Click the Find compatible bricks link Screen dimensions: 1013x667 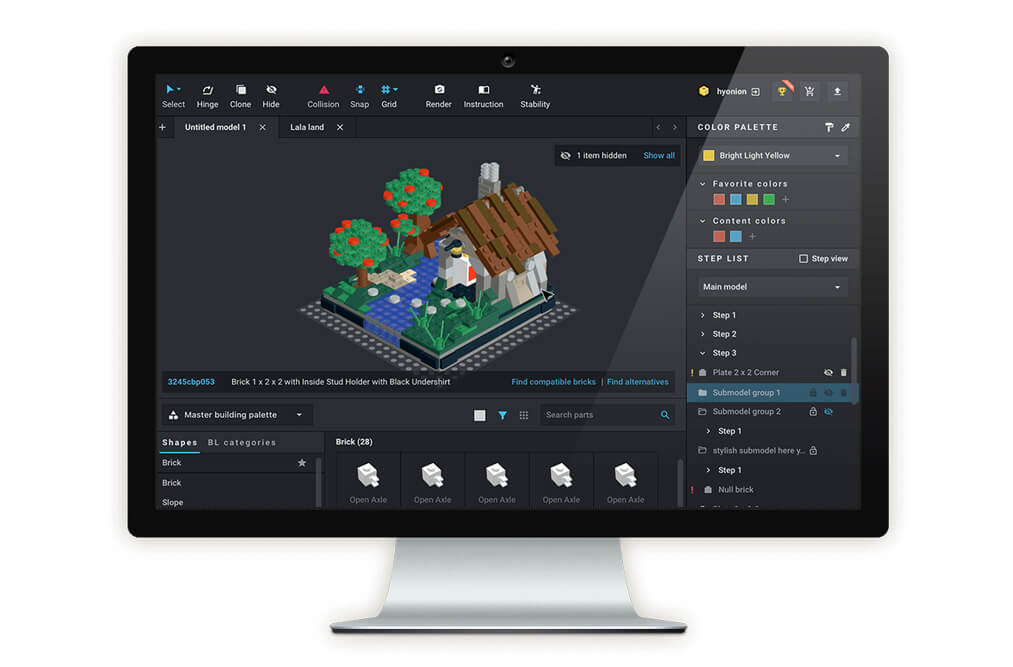click(553, 382)
